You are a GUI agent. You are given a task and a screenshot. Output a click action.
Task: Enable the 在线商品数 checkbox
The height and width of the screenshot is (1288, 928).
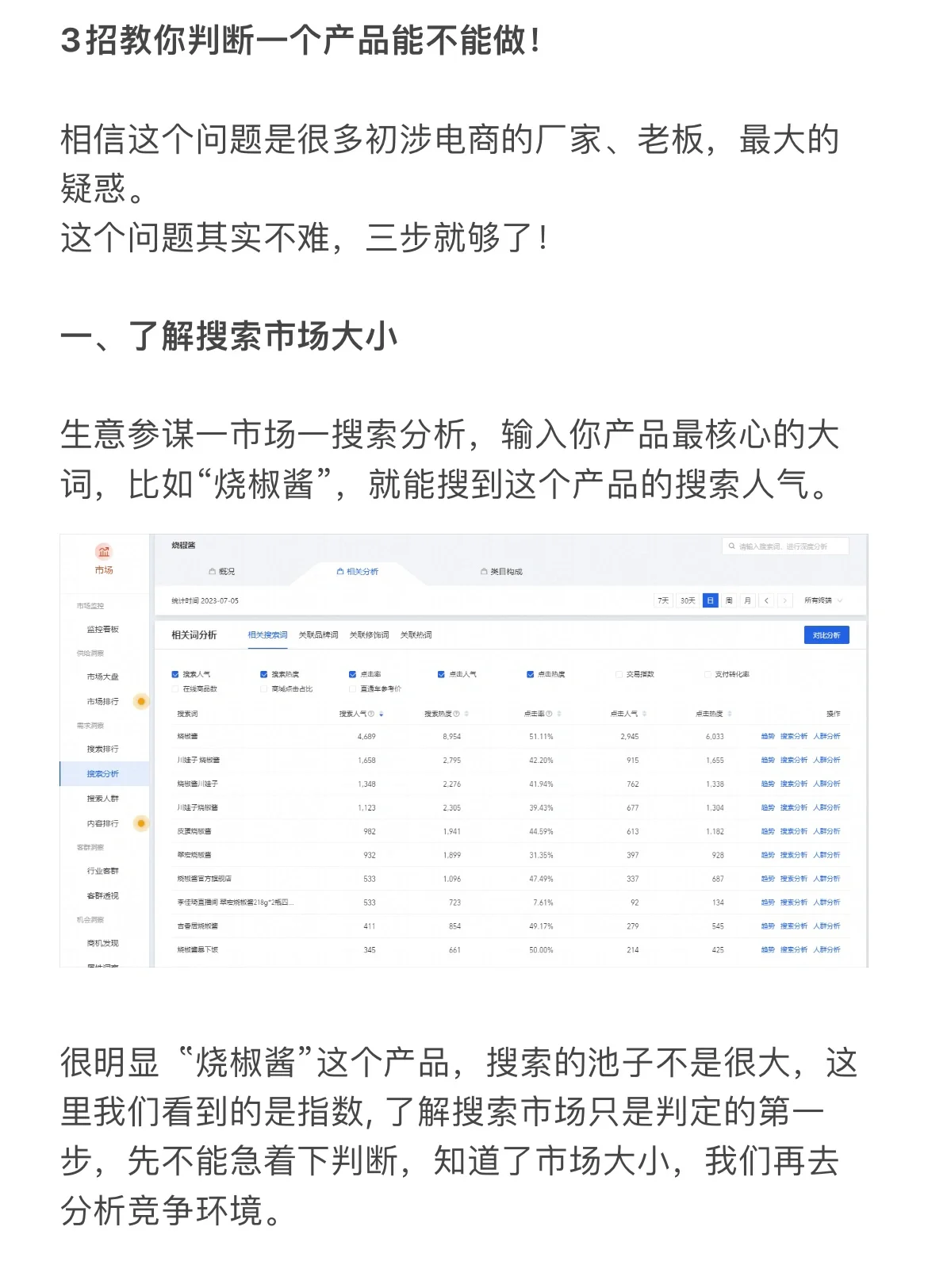(x=175, y=688)
